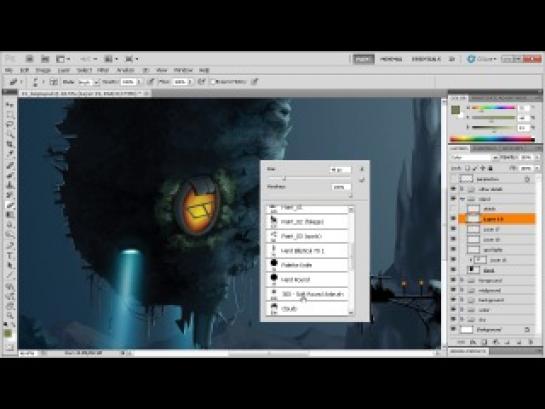Open the Flow slider arrow in options bar
545x409 pixels.
[x=190, y=82]
